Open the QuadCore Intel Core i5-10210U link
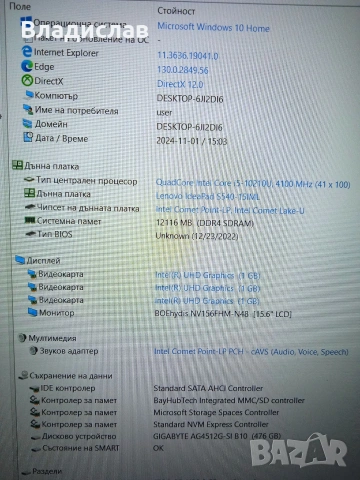The image size is (360, 480). coord(253,184)
